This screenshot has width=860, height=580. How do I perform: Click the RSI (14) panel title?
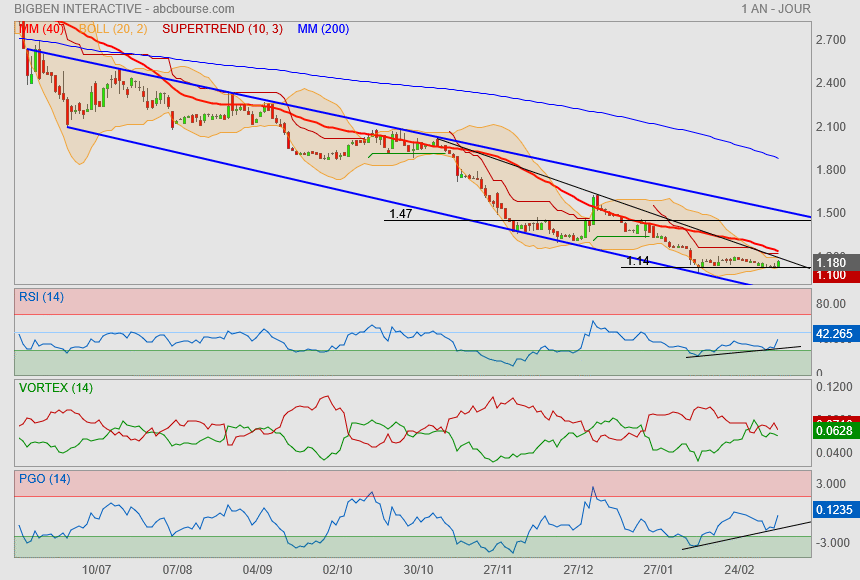coord(43,297)
